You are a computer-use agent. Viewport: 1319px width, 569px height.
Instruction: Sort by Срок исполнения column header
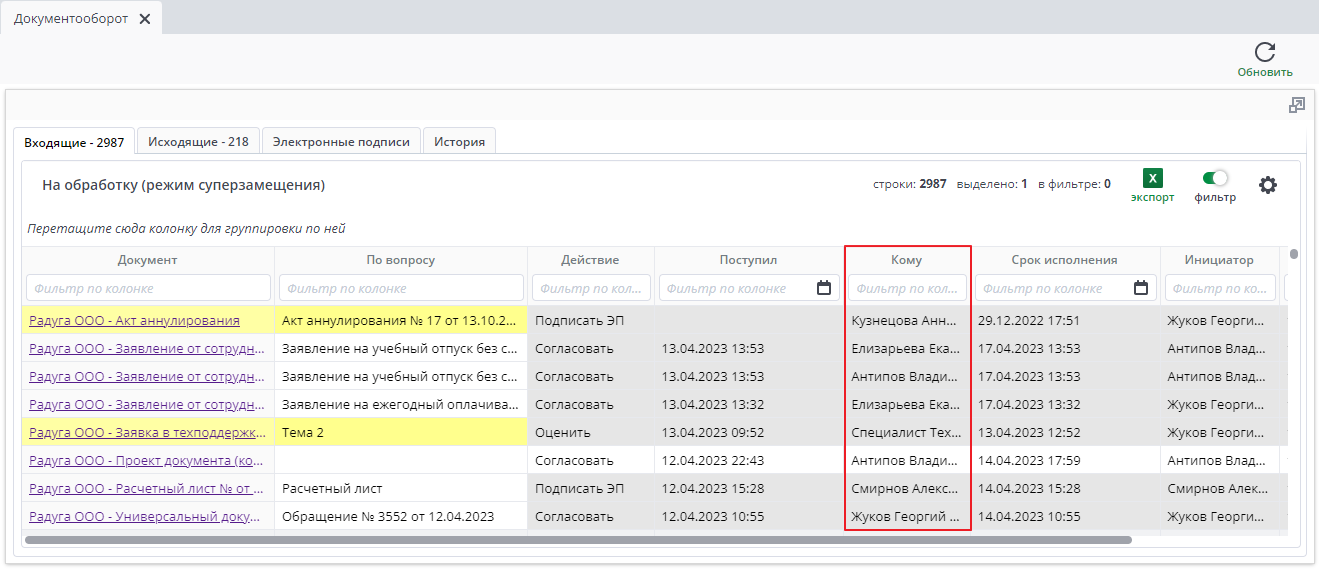pyautogui.click(x=1065, y=260)
